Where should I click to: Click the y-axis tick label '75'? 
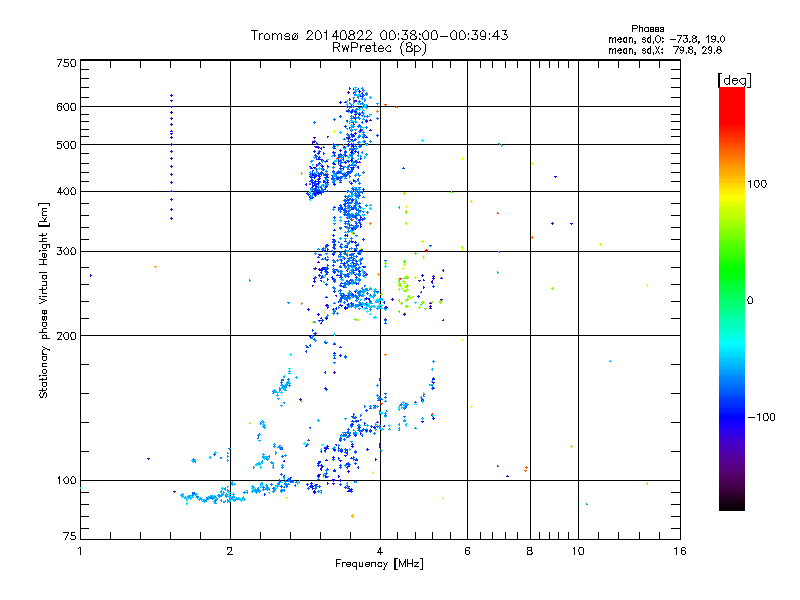tap(70, 536)
